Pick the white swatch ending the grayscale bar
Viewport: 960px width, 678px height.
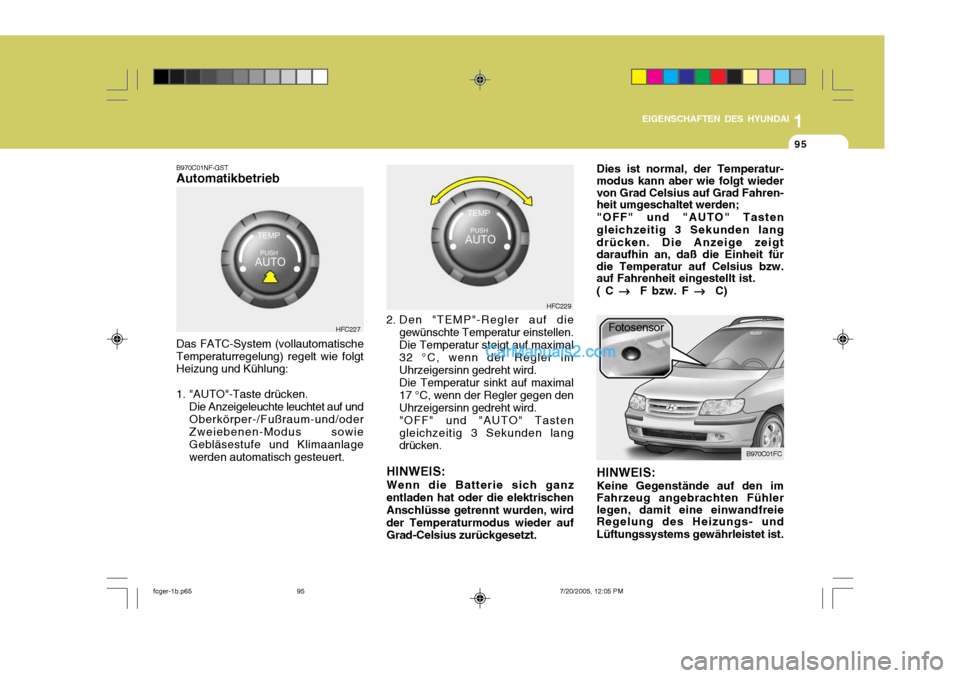(320, 77)
